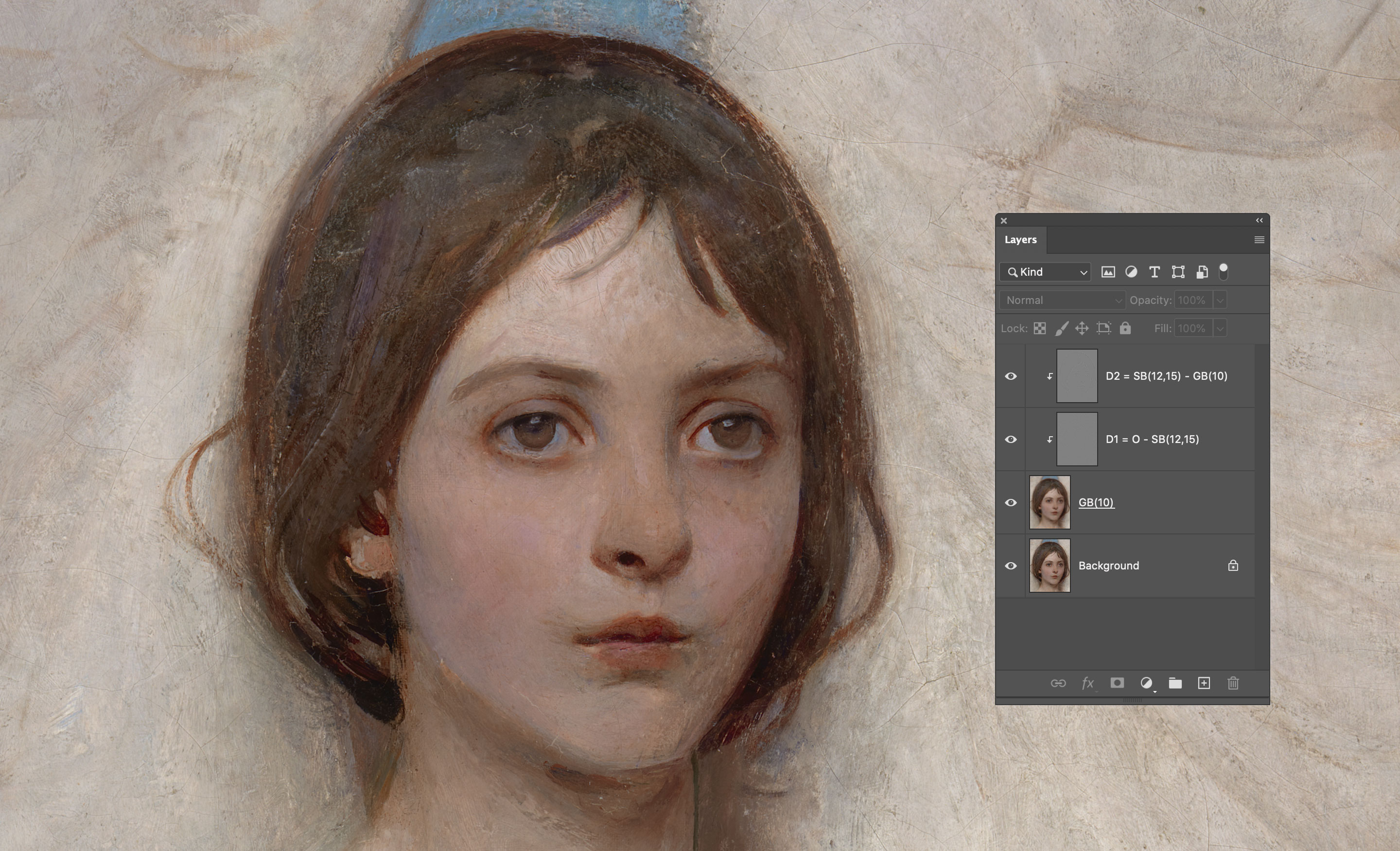Image resolution: width=1400 pixels, height=851 pixels.
Task: Open the Opacity slider dropdown arrow
Action: (1220, 300)
